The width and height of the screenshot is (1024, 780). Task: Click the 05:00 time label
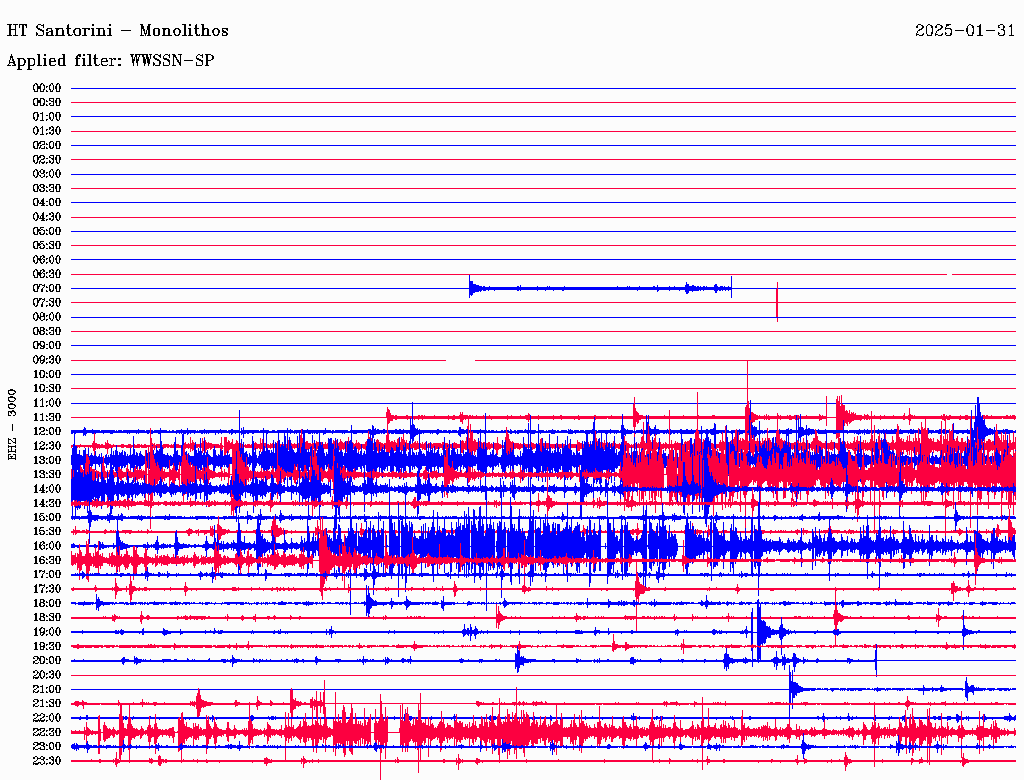point(47,231)
